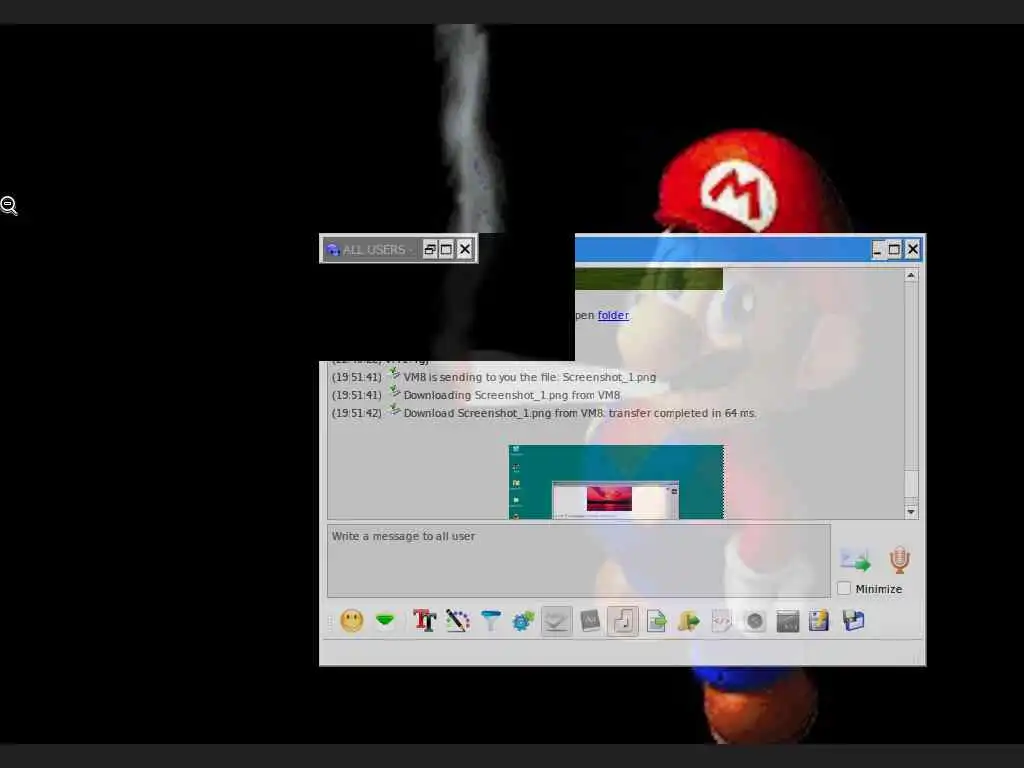Click the dark gray book icon
Screen dimensions: 1024x768
pos(590,620)
